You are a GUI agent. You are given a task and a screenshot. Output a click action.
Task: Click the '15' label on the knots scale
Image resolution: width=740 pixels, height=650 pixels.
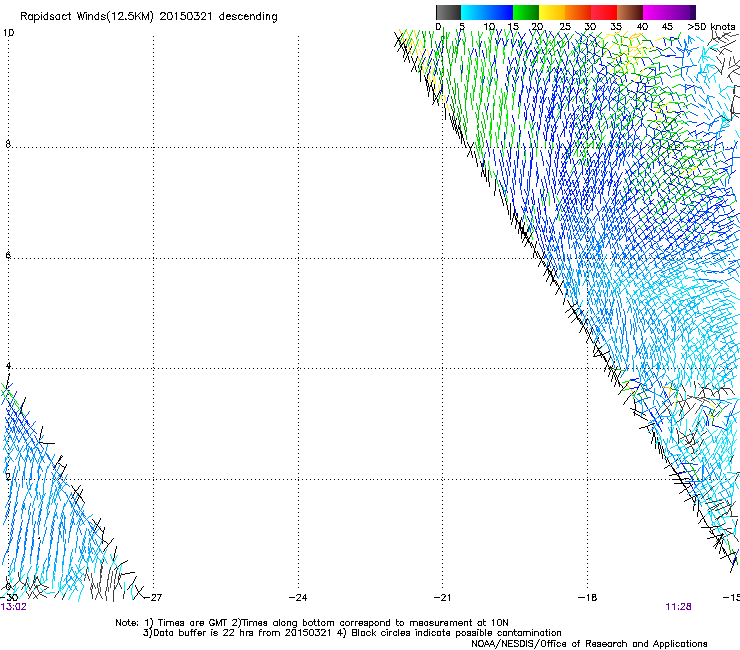point(513,27)
